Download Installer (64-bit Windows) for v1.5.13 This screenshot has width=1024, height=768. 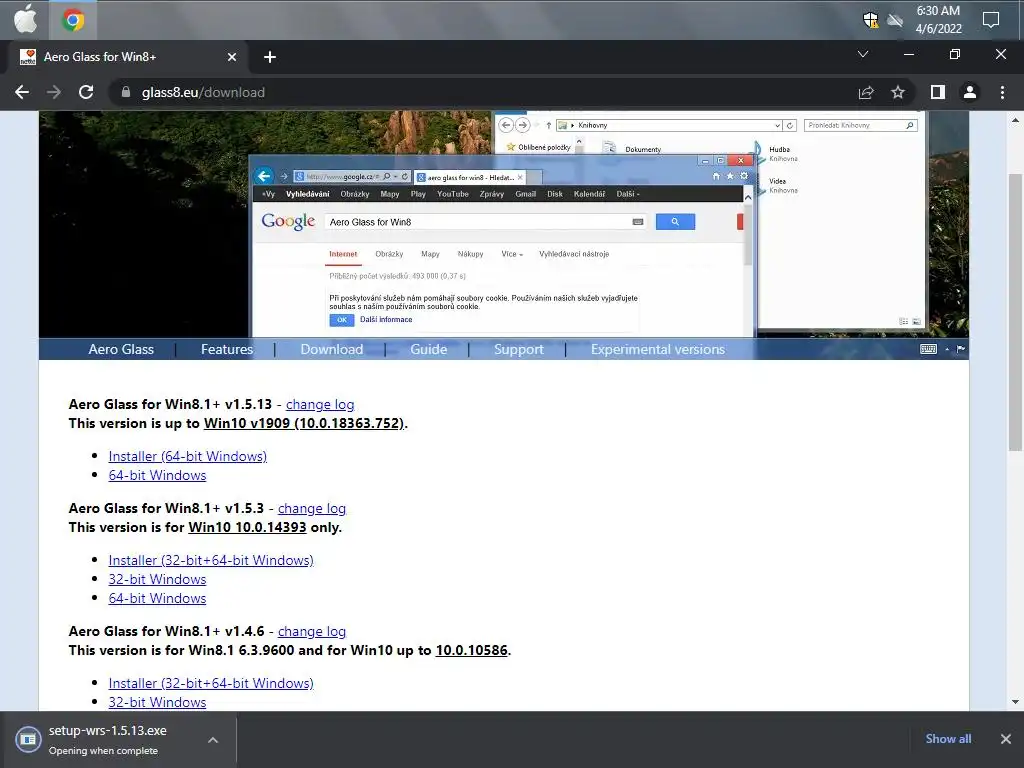(x=187, y=456)
